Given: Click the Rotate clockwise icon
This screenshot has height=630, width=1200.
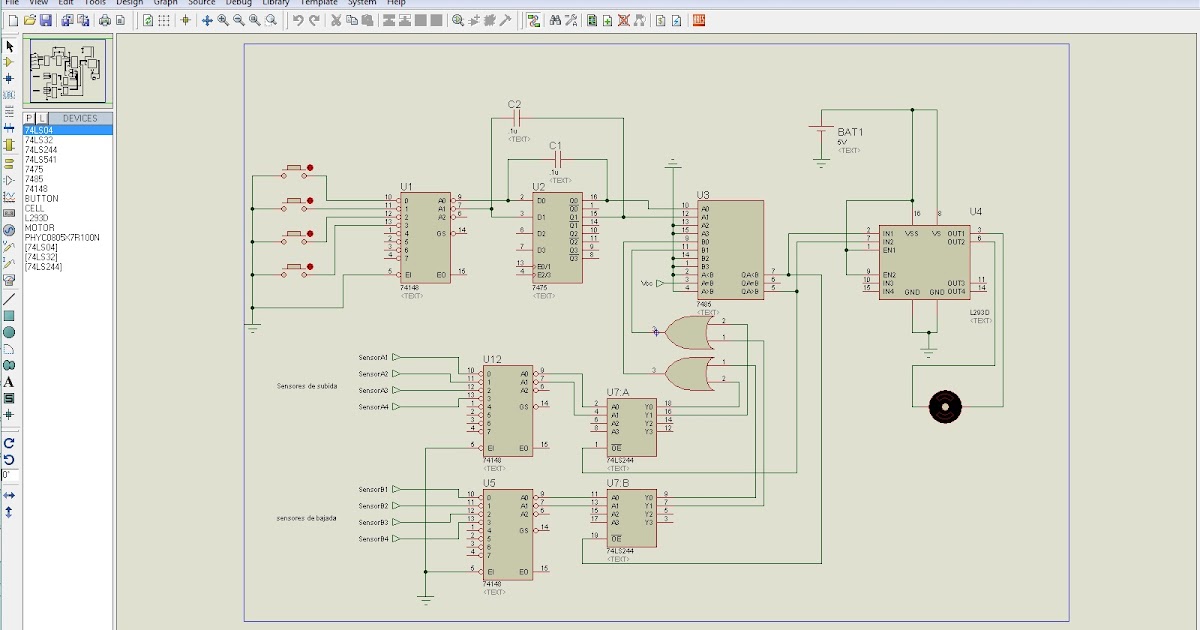Looking at the screenshot, I should [x=9, y=442].
